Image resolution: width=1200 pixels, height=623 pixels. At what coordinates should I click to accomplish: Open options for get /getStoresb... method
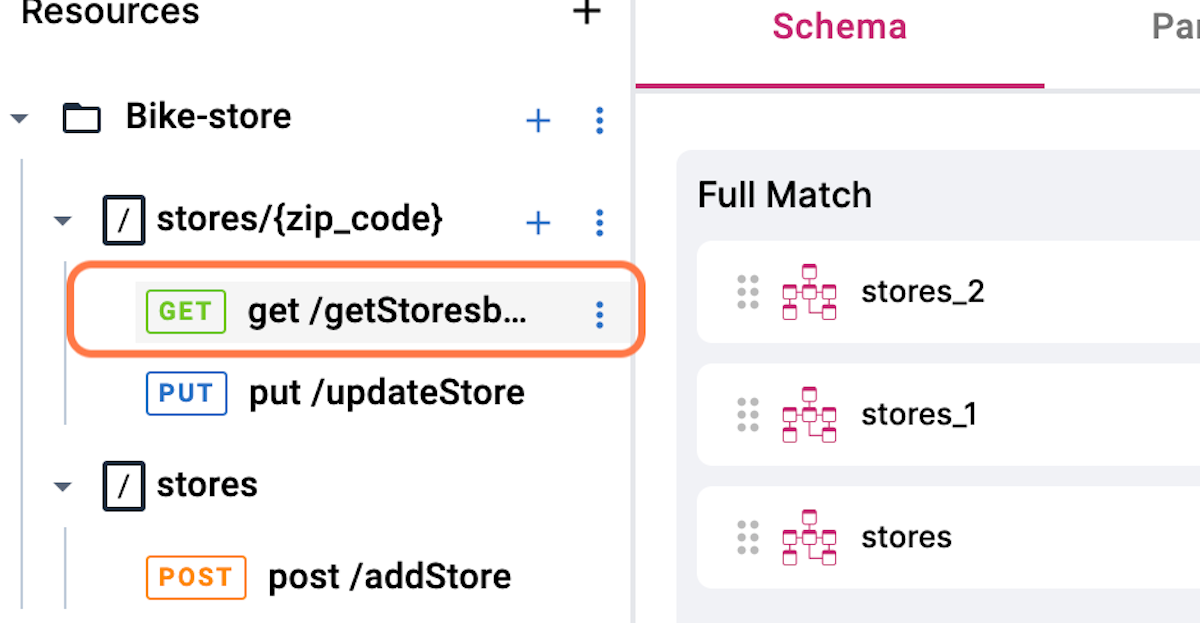(x=599, y=314)
